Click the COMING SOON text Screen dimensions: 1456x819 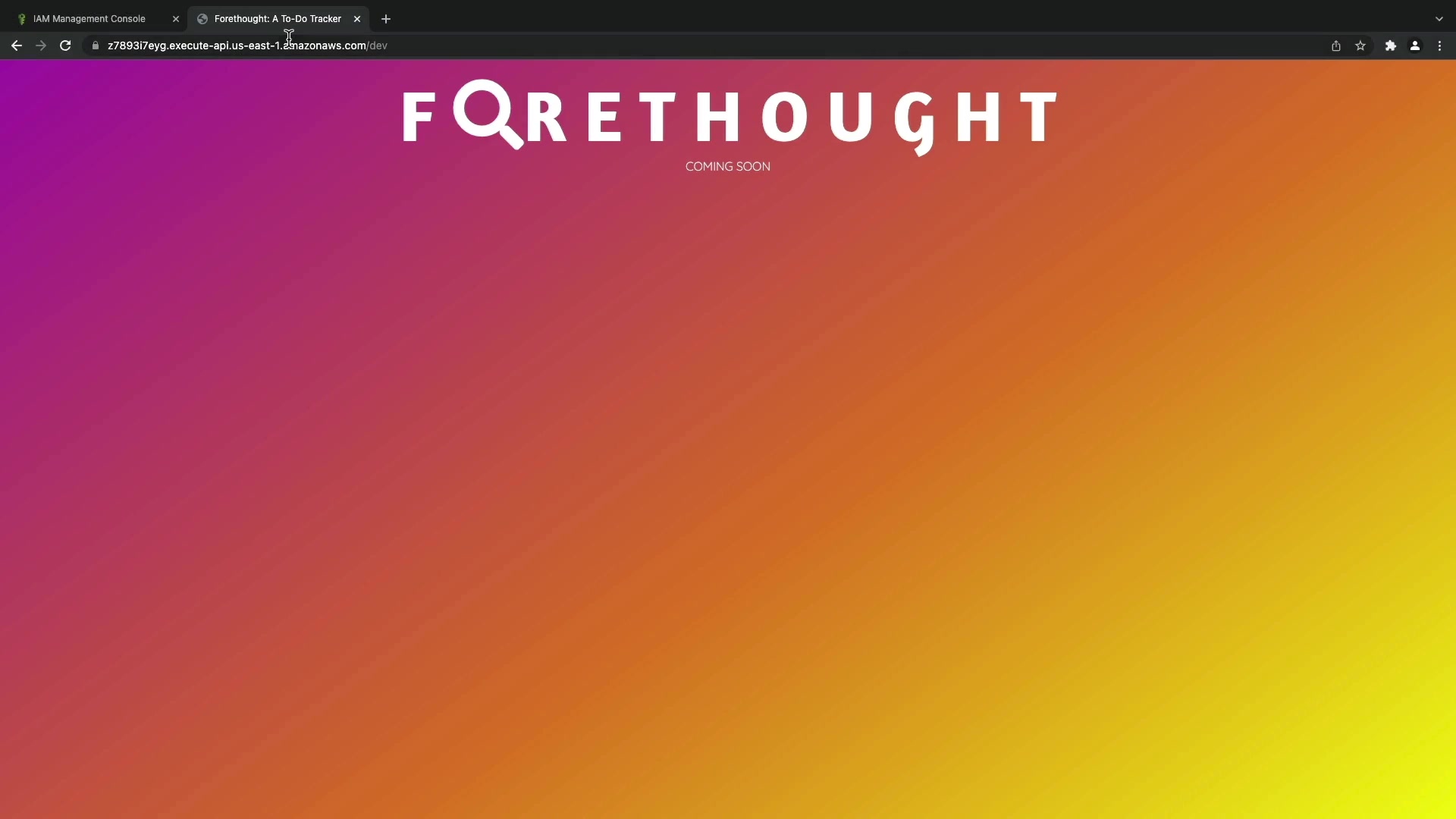click(727, 166)
